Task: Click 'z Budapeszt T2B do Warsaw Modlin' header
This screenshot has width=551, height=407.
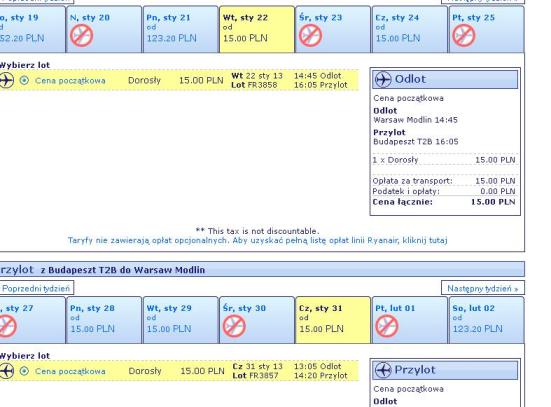Action: pos(123,270)
